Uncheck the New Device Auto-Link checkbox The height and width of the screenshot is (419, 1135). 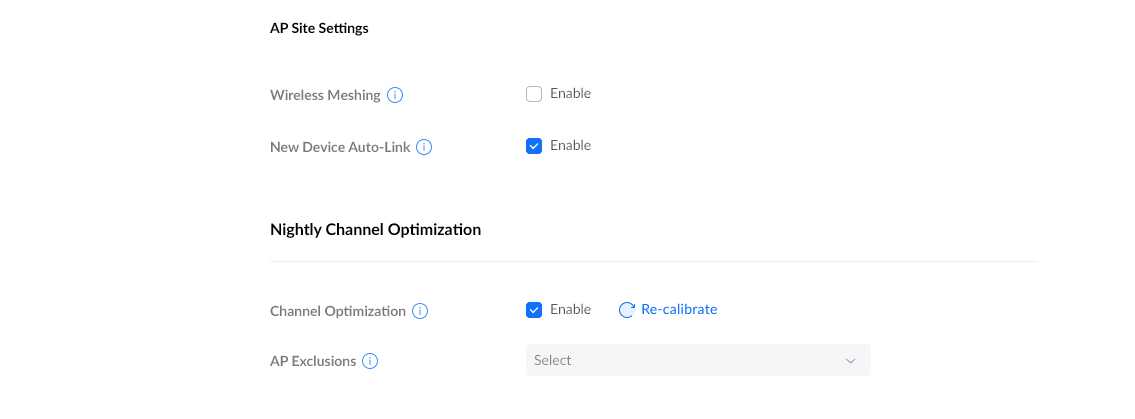click(x=534, y=146)
